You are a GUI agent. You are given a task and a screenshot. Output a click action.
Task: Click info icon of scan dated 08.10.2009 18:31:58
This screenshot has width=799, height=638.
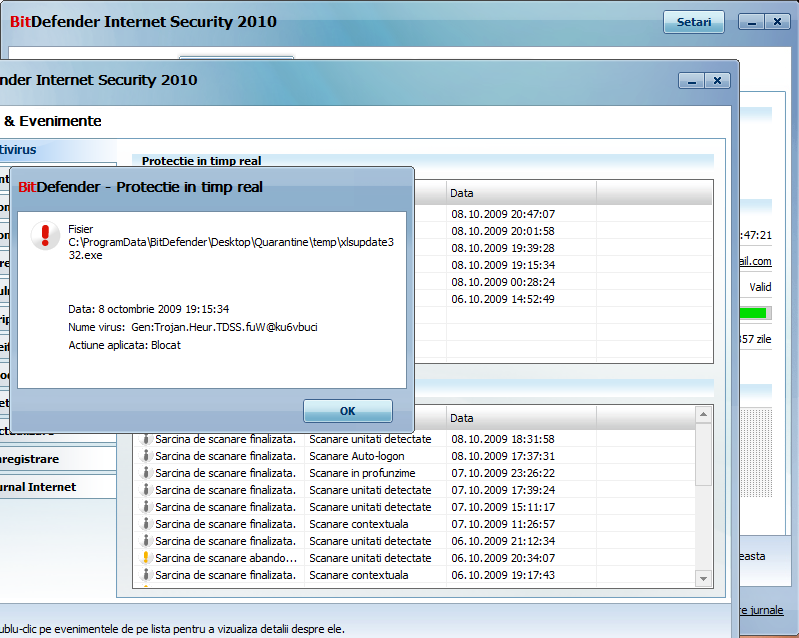(146, 439)
